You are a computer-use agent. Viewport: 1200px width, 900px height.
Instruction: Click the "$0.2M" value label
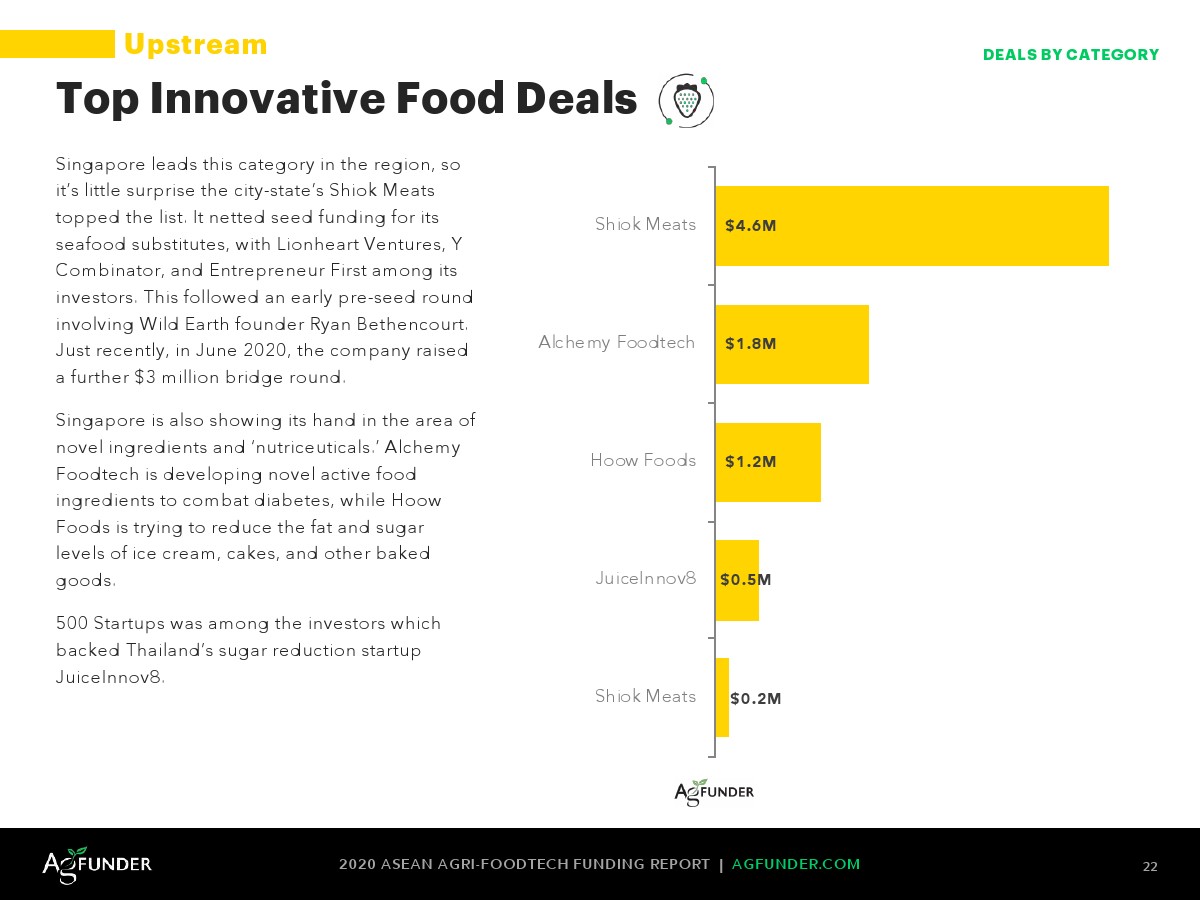(756, 699)
